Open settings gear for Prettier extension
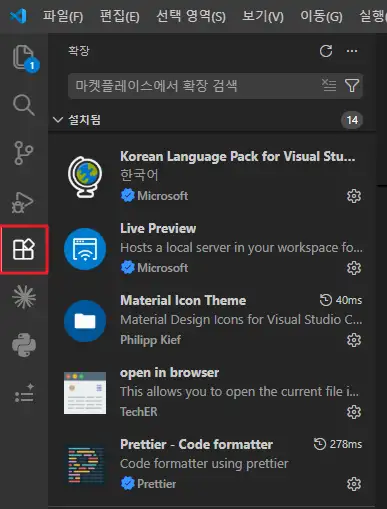Image resolution: width=387 pixels, height=509 pixels. click(x=354, y=484)
